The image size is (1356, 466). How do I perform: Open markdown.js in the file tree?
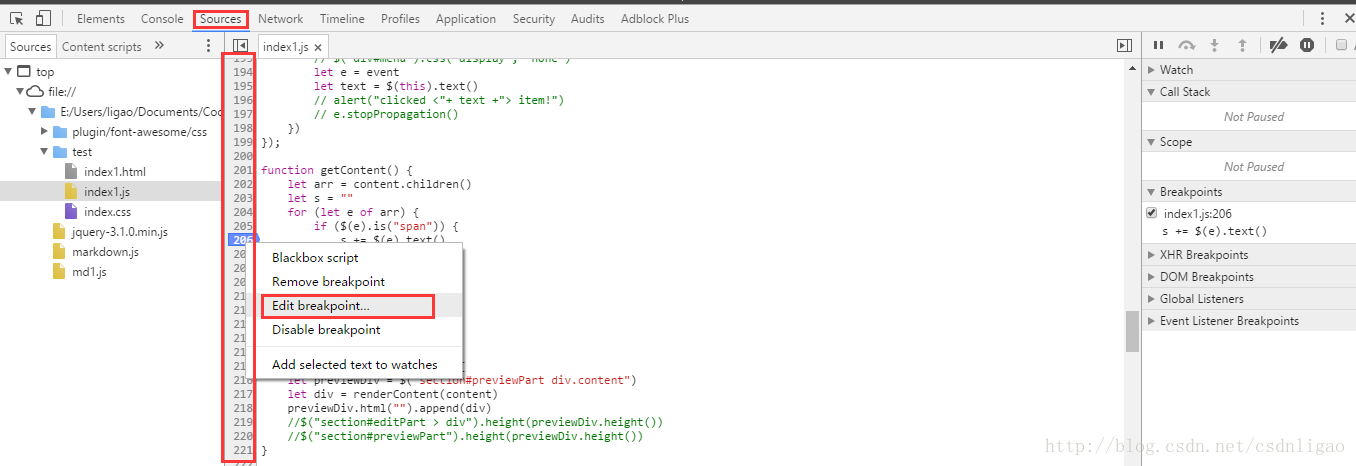(105, 252)
